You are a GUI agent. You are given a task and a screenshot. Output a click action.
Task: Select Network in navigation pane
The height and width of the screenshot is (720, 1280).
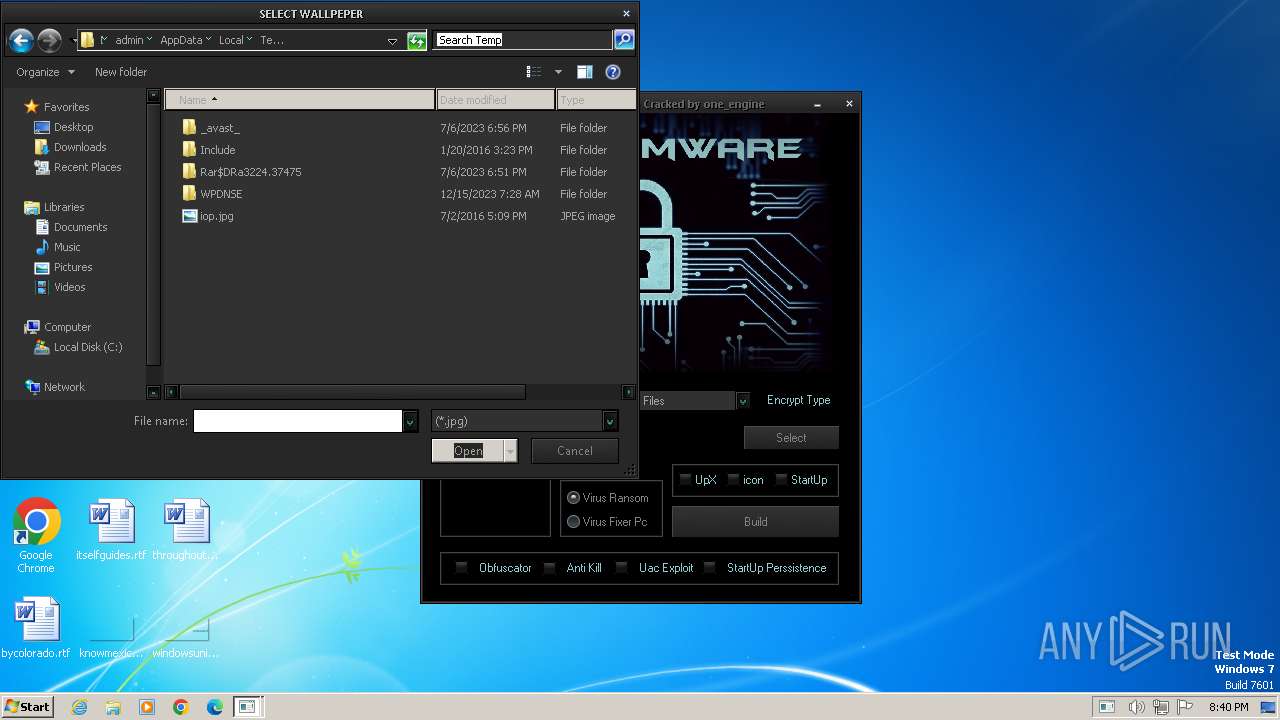[55, 387]
